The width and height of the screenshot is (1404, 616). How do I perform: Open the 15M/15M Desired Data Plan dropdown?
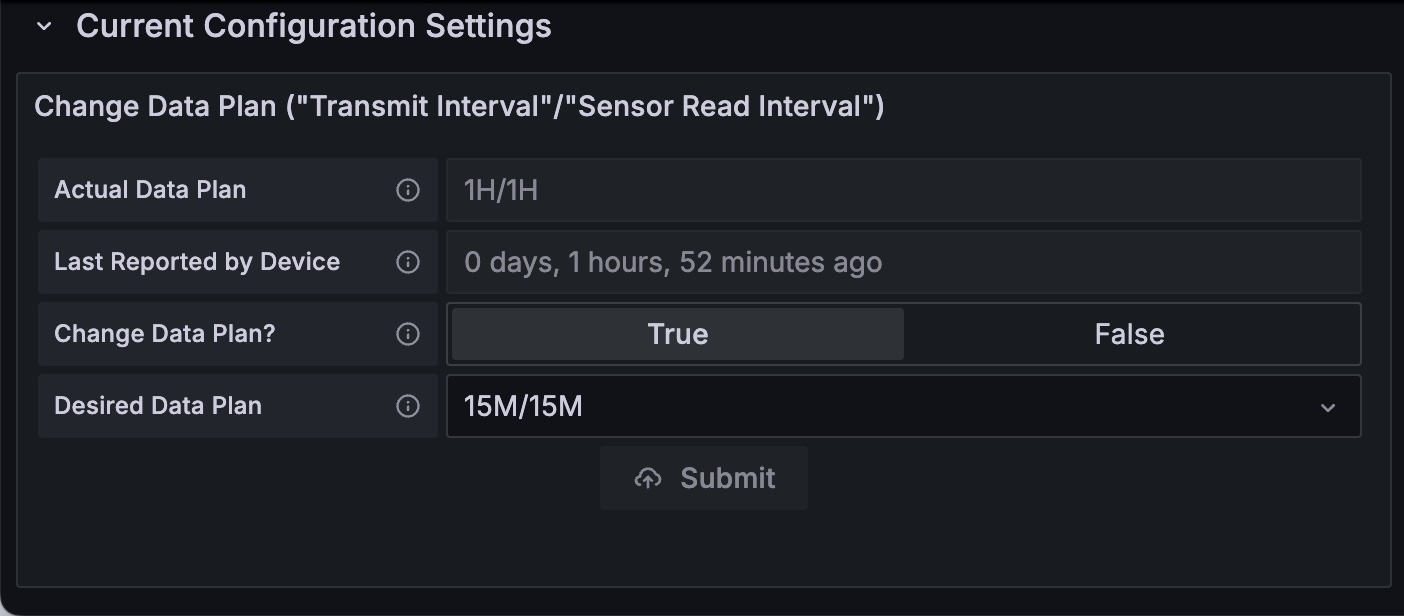(880, 406)
